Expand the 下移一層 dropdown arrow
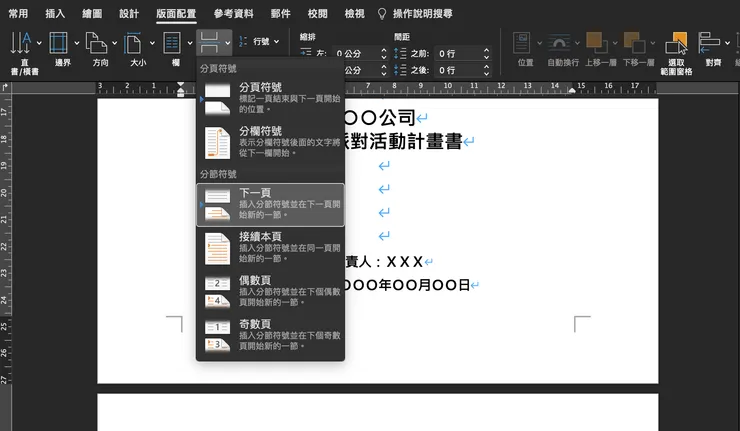The height and width of the screenshot is (431, 740). (x=653, y=43)
